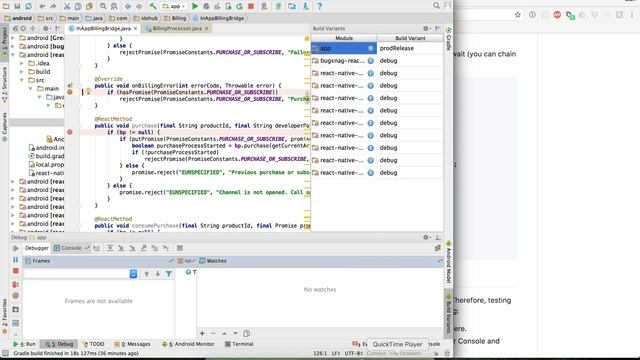Click the Cut scissors icon
Image resolution: width=640 pixels, height=360 pixels.
click(x=67, y=6)
